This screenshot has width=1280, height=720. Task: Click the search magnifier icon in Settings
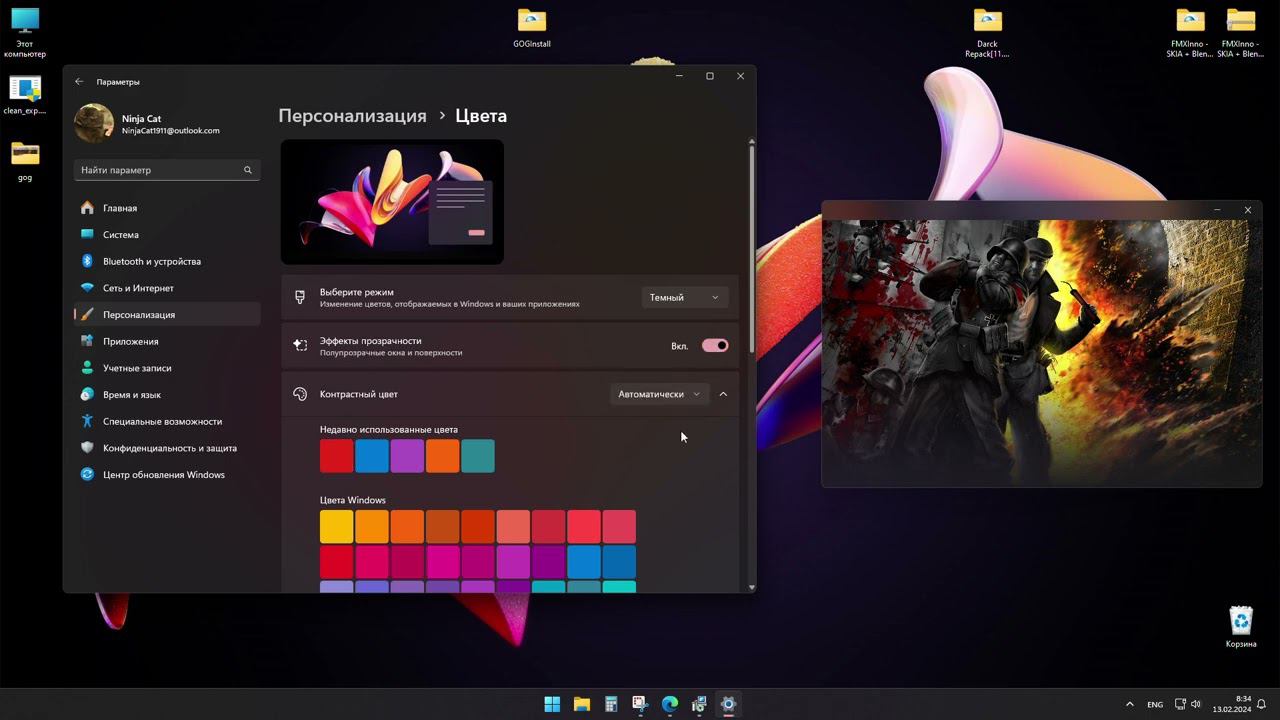point(248,170)
